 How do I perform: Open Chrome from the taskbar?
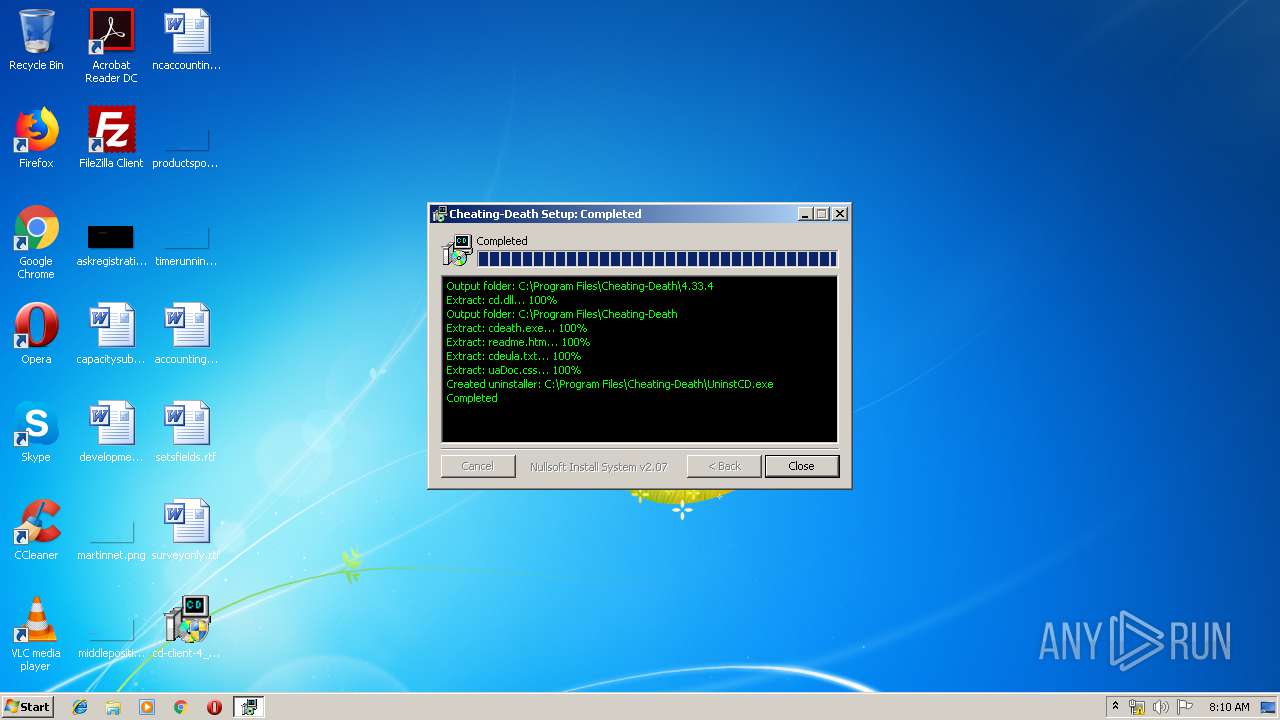(x=180, y=707)
